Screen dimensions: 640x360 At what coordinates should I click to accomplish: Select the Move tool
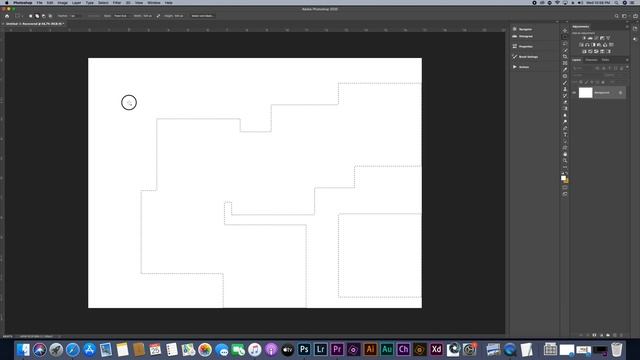(x=565, y=31)
